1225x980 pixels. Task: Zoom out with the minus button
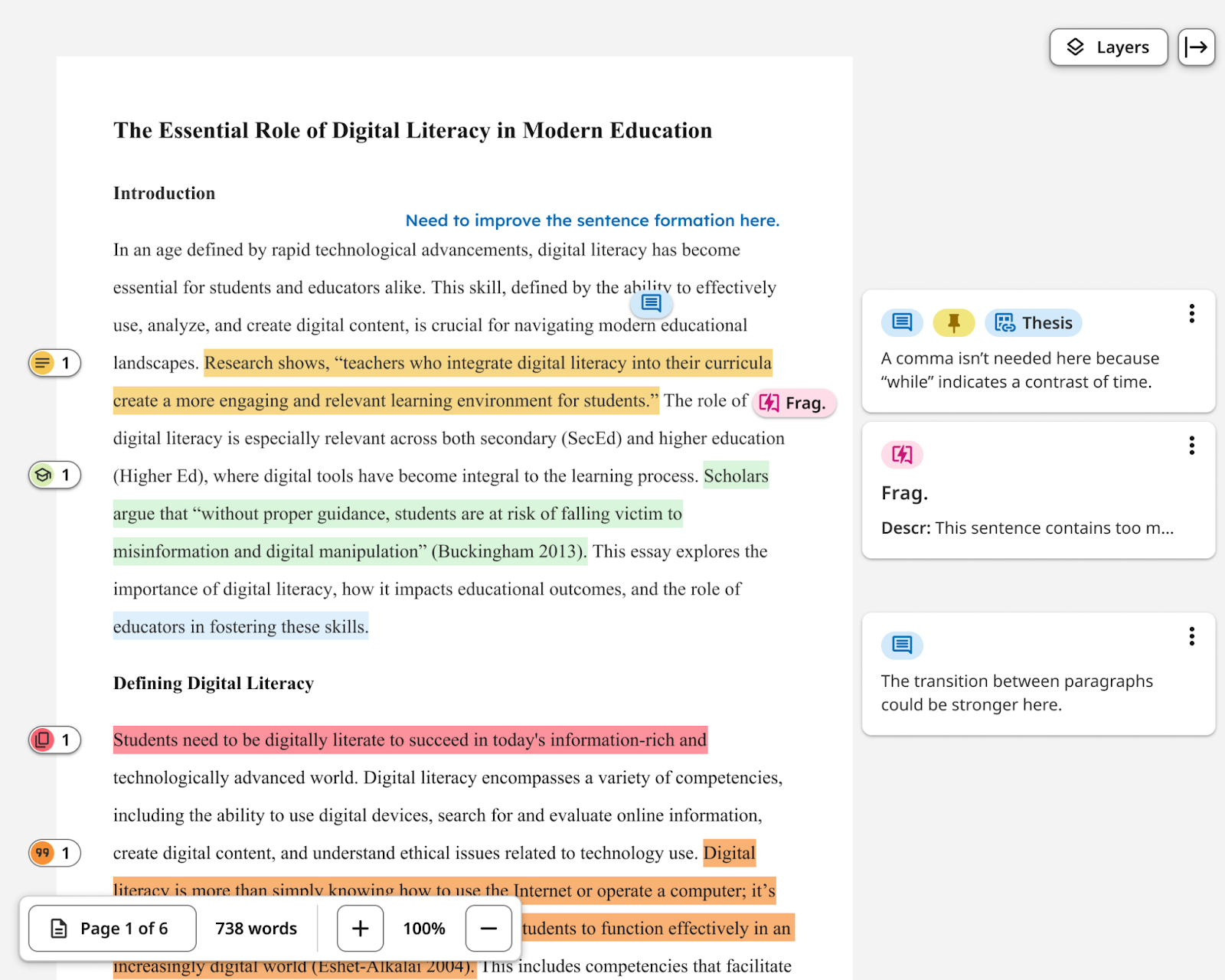point(488,929)
